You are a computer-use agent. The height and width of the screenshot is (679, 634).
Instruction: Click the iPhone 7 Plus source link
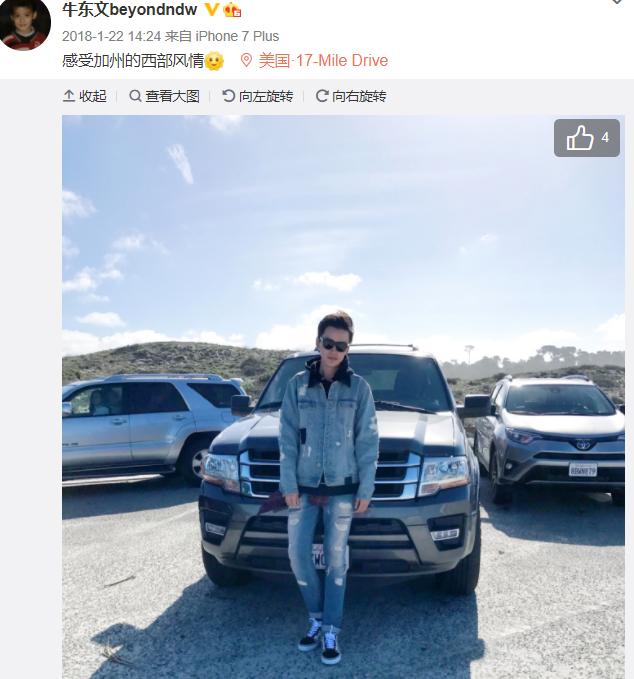pyautogui.click(x=237, y=36)
